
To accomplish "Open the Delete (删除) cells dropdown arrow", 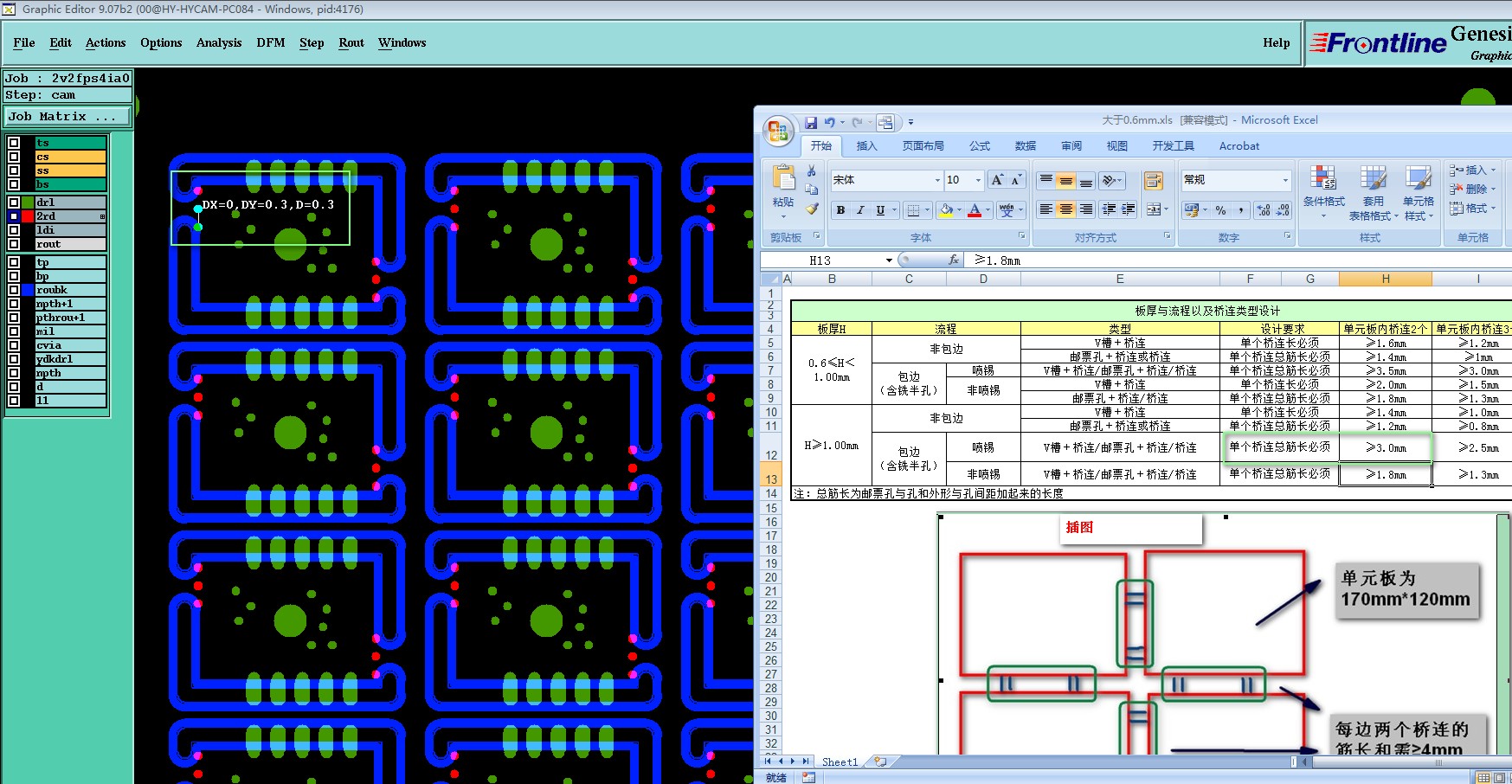I will [x=1493, y=190].
